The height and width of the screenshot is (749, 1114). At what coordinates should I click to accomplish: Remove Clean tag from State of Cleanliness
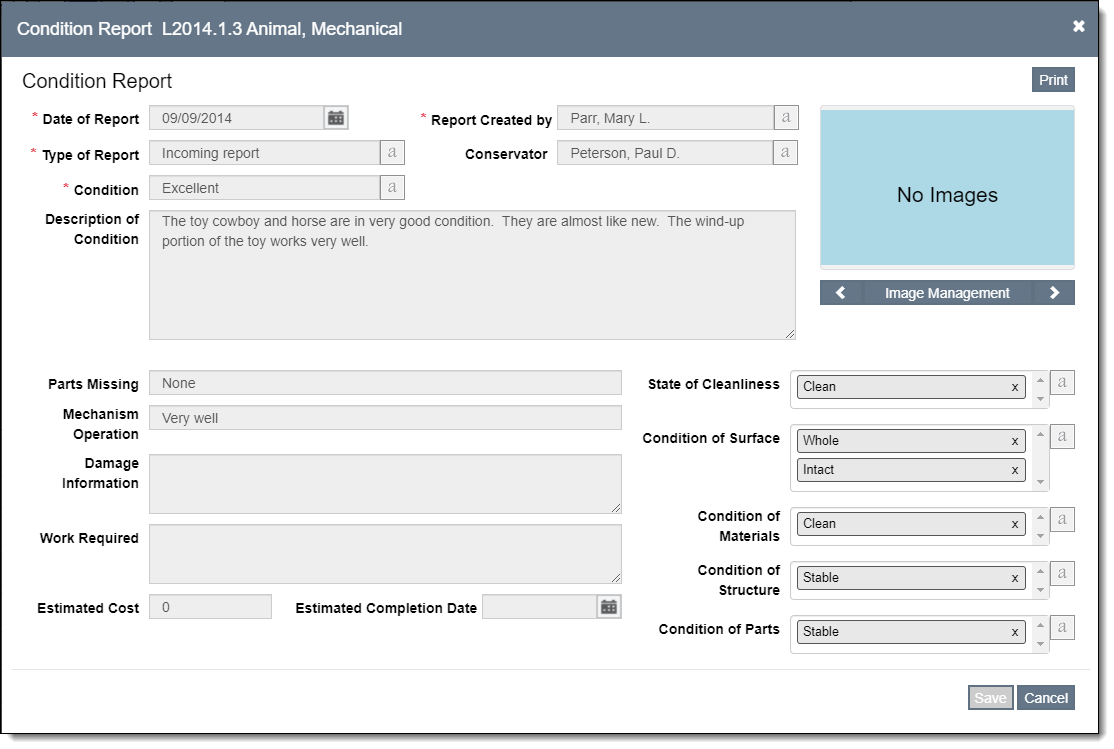(x=1014, y=387)
